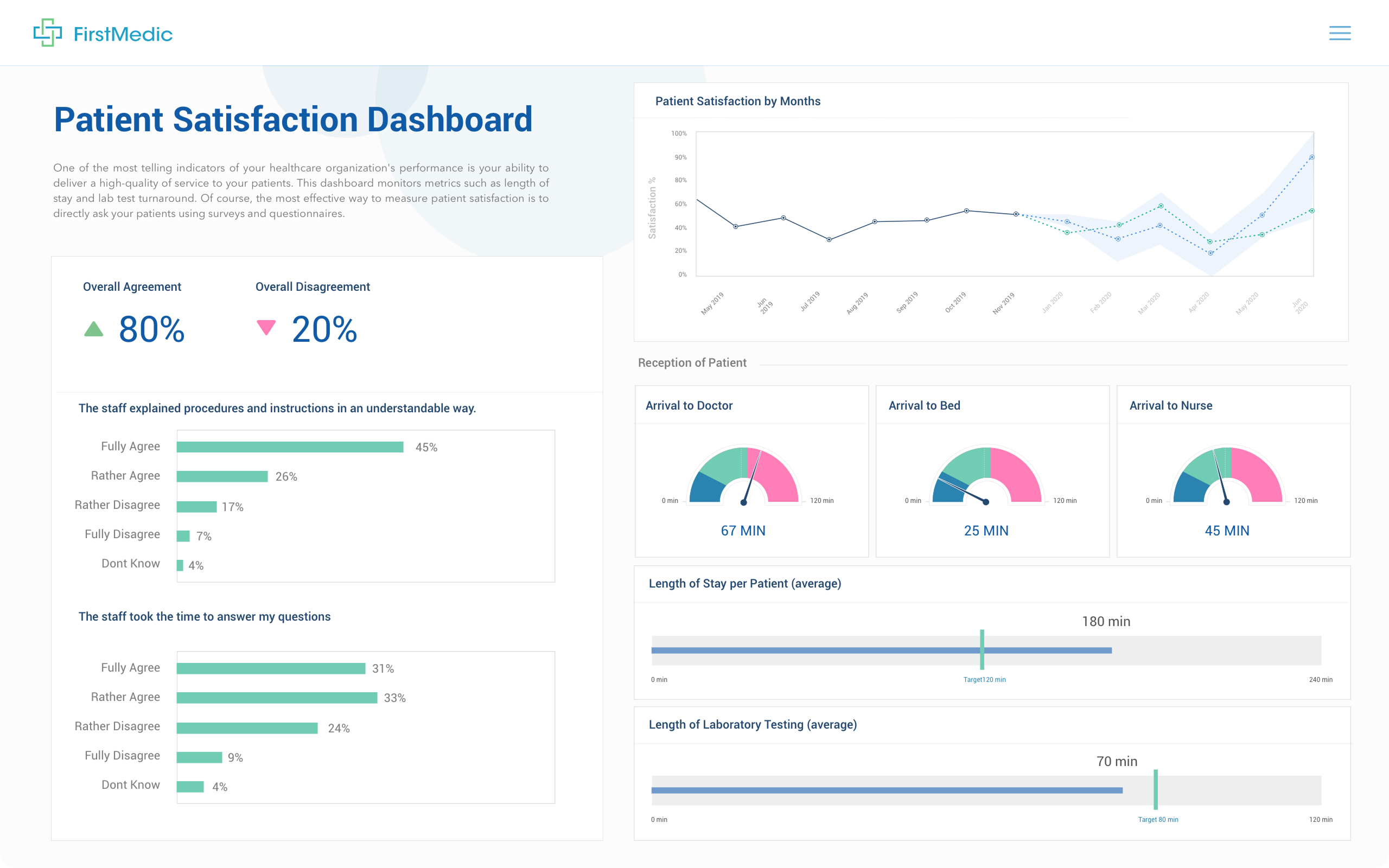Click the Target 80 min marker
This screenshot has height=868, width=1389.
coord(1155,789)
